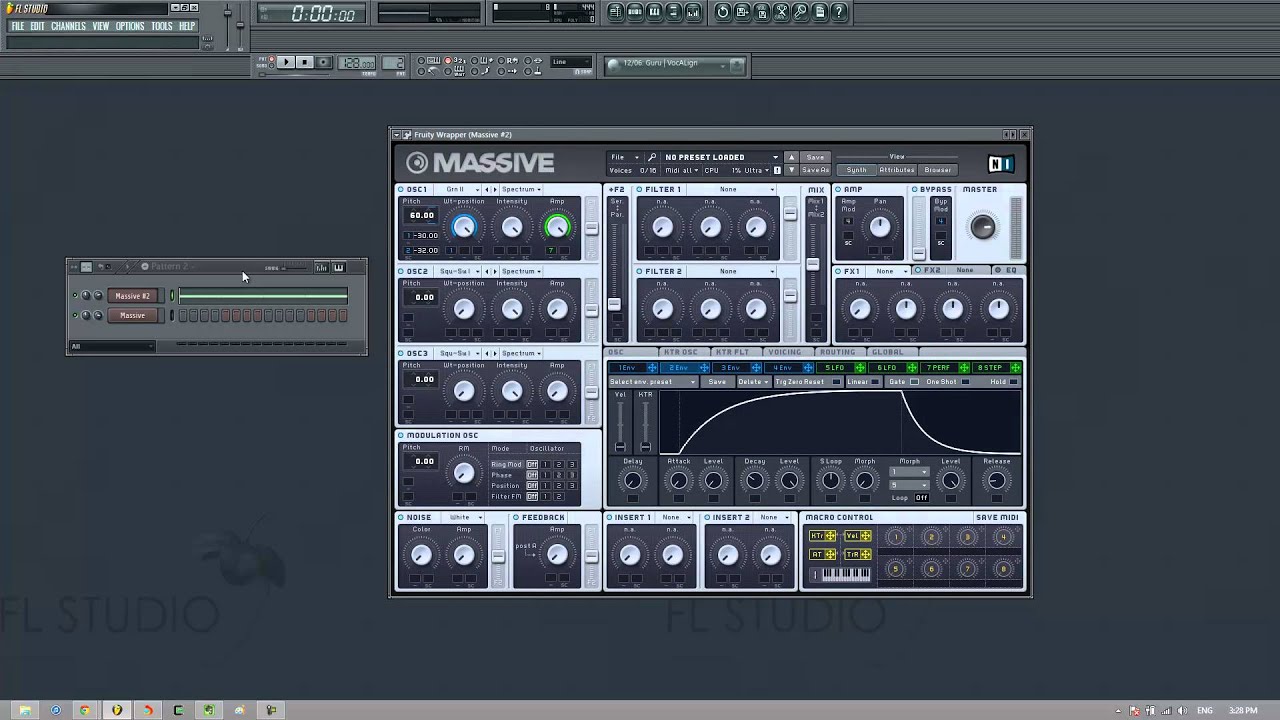Viewport: 1280px width, 720px height.
Task: Open the FL Studio FILE menu
Action: coord(18,26)
